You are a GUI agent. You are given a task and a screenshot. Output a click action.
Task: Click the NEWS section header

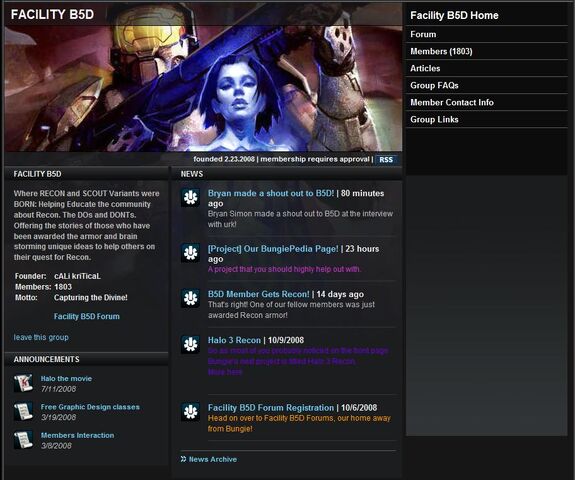[x=192, y=174]
